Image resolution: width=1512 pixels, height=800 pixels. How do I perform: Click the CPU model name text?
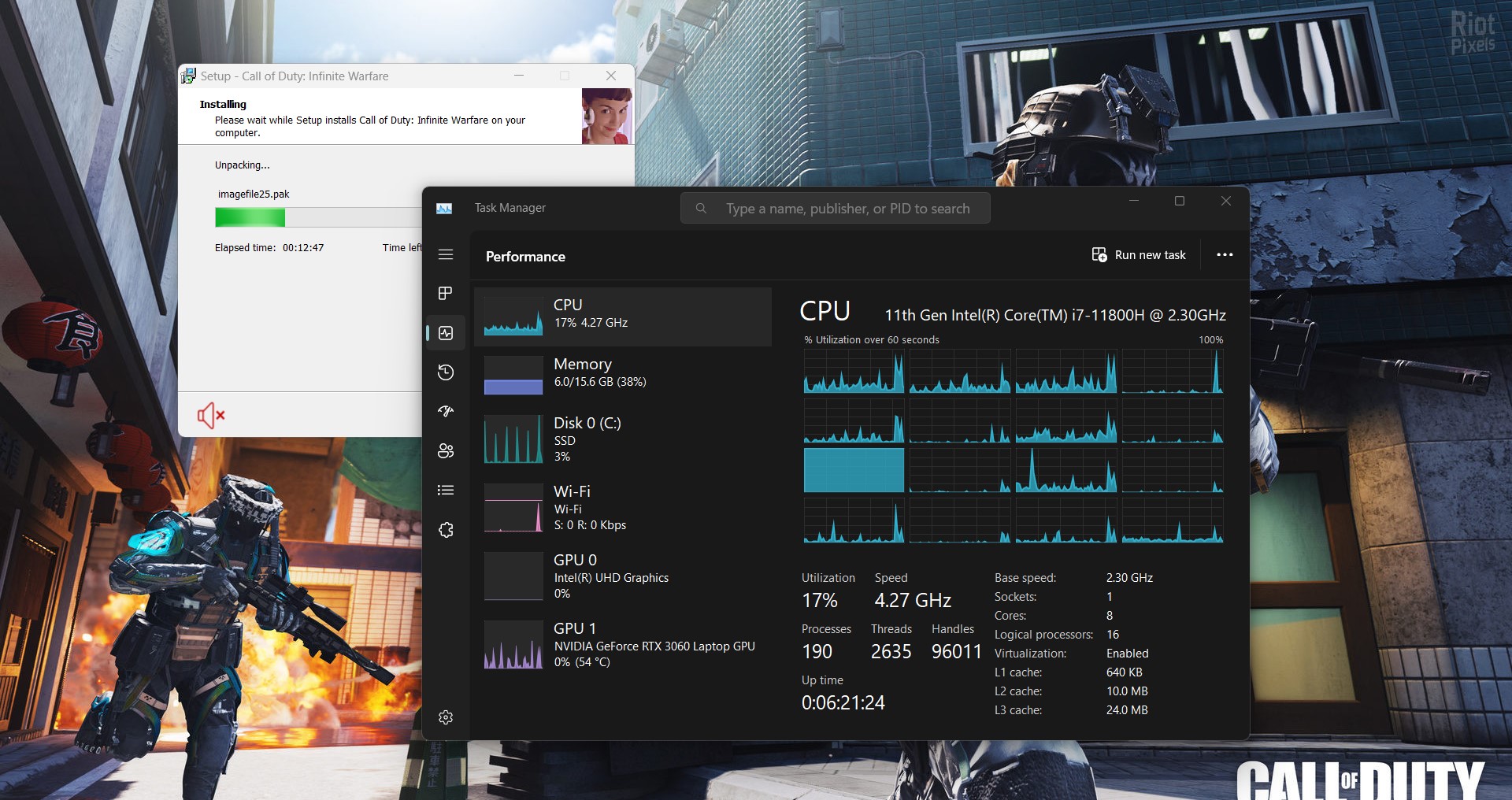(1055, 315)
